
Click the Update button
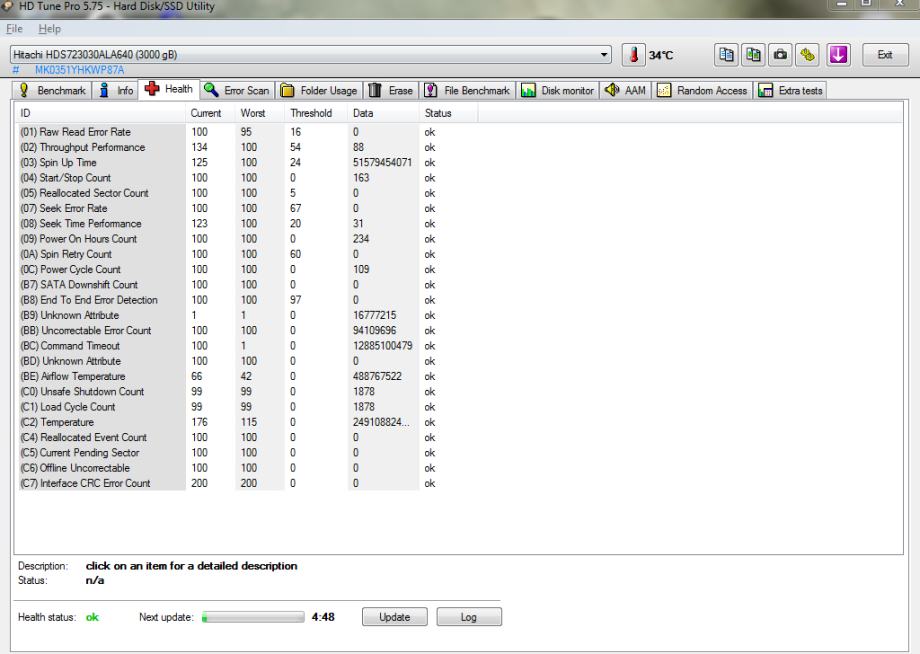coord(394,617)
